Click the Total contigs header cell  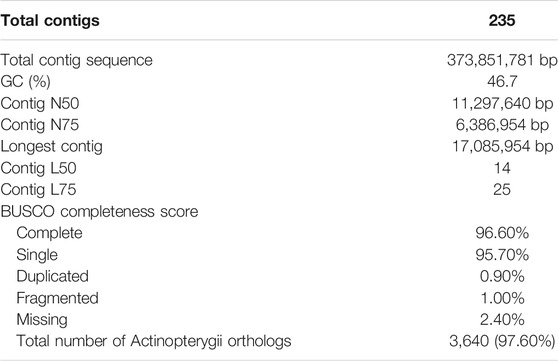click(50, 21)
